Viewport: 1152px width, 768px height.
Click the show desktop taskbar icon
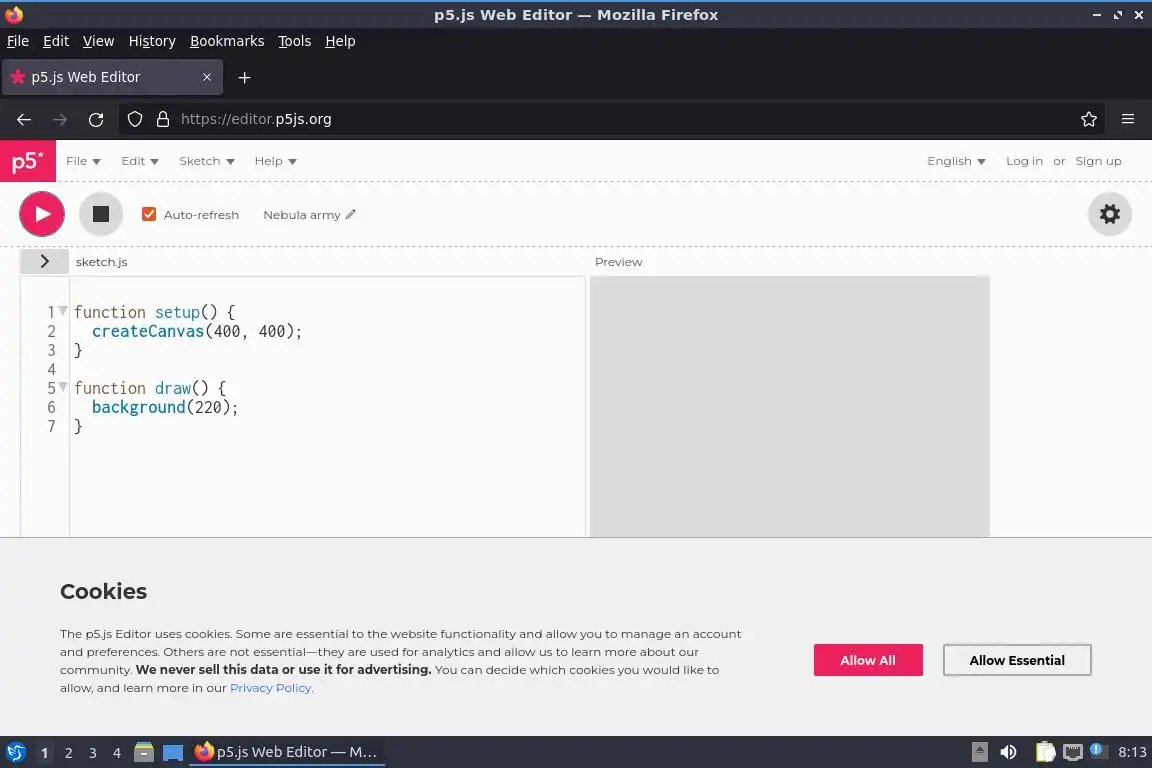tap(173, 752)
